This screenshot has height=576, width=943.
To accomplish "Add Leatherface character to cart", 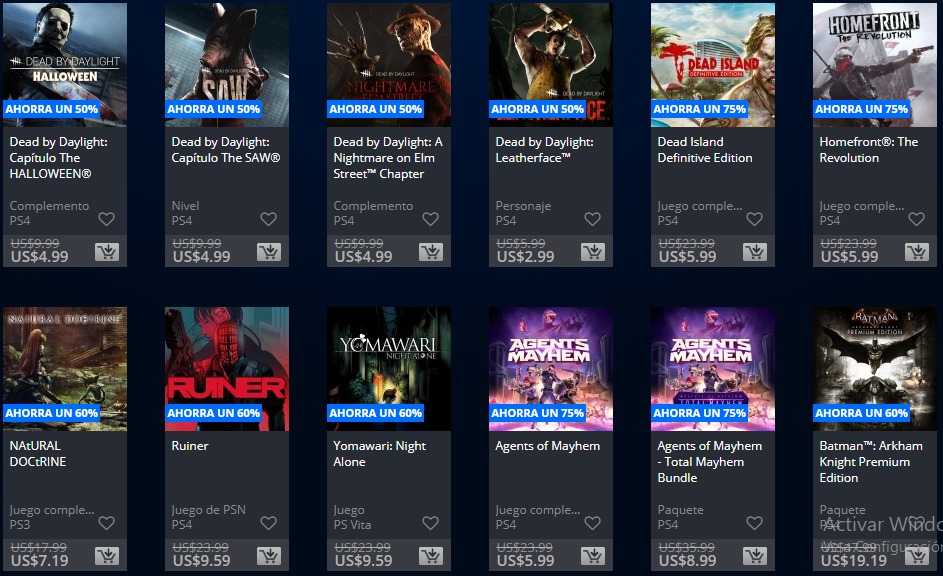I will tap(593, 252).
